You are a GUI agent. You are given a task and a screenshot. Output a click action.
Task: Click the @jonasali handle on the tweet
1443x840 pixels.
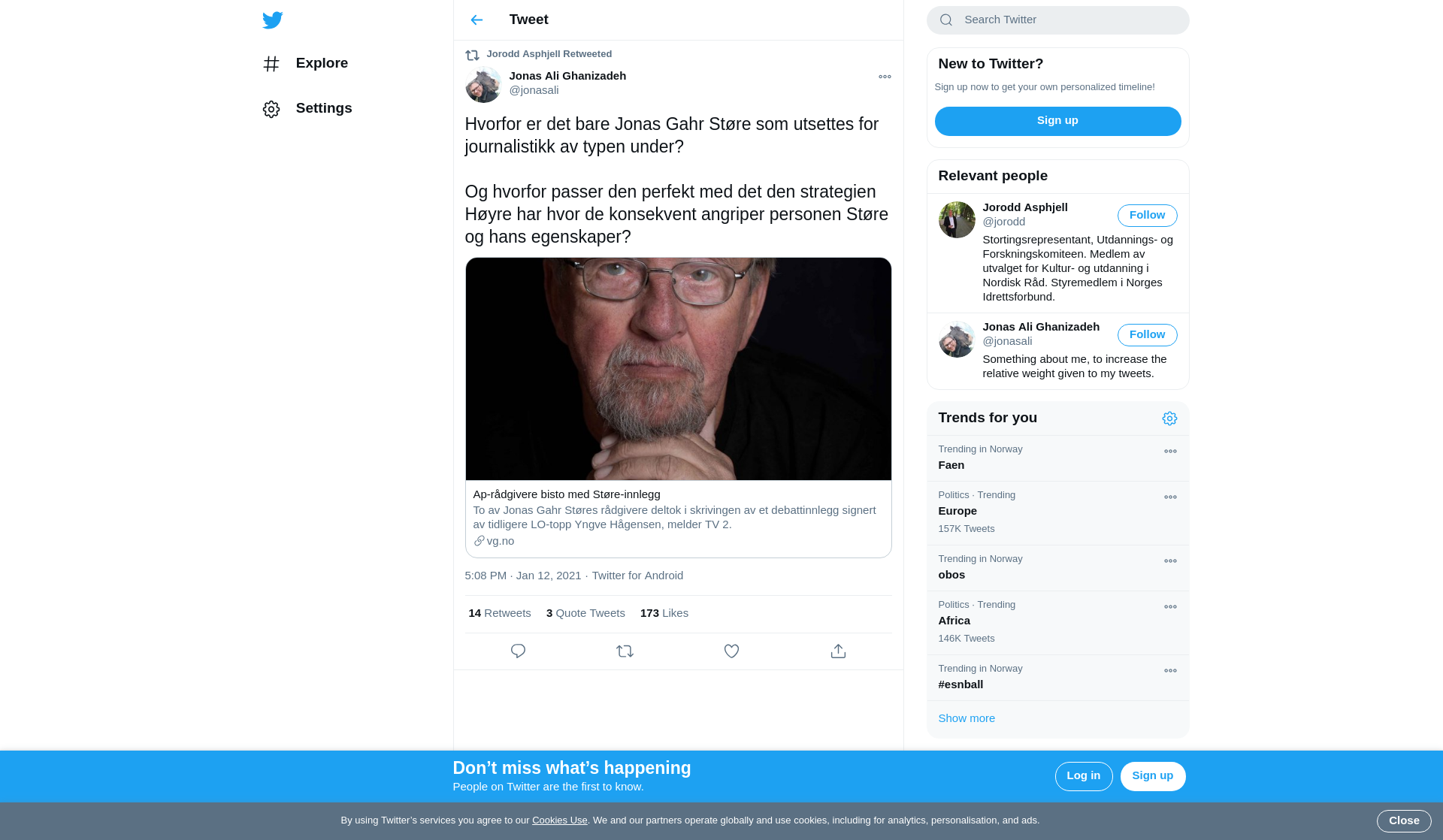point(534,90)
